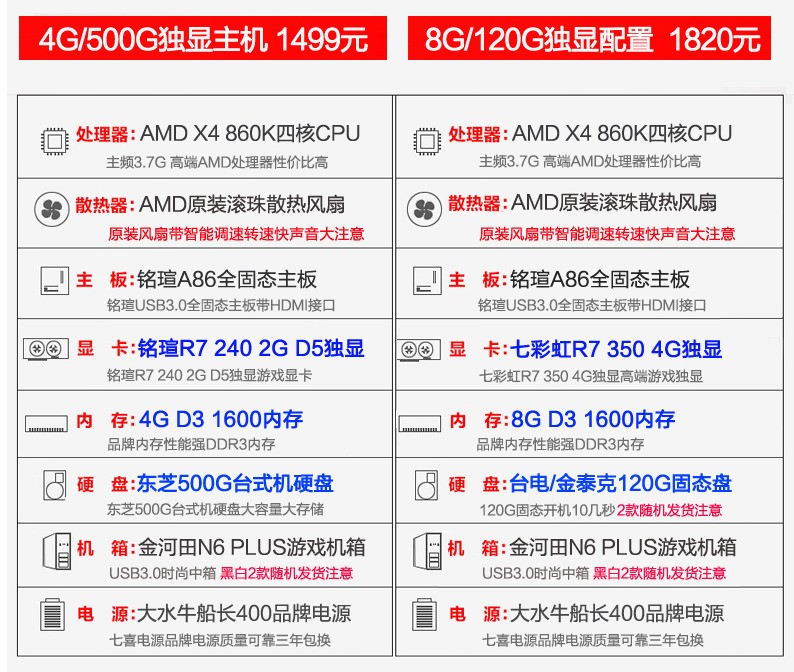The width and height of the screenshot is (794, 672).
Task: Click 七喜电源品牌电源质量可靠三年包换 in left column
Action: [x=220, y=640]
